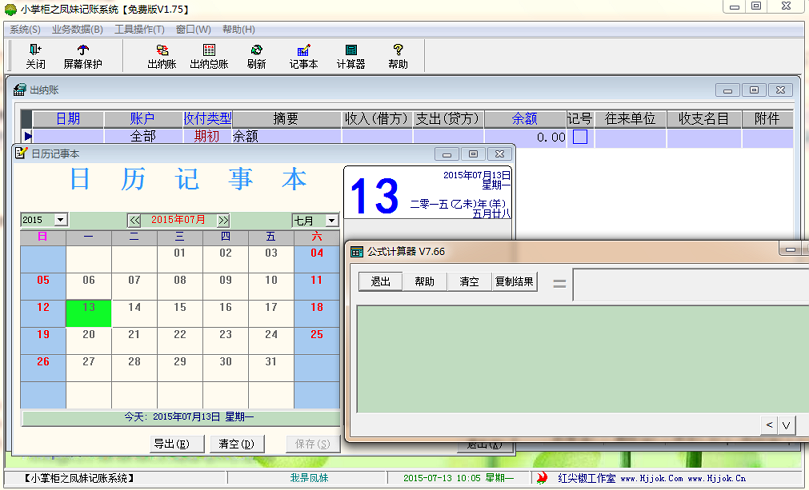Open the 工具操作(T) menu
The image size is (809, 490).
139,29
